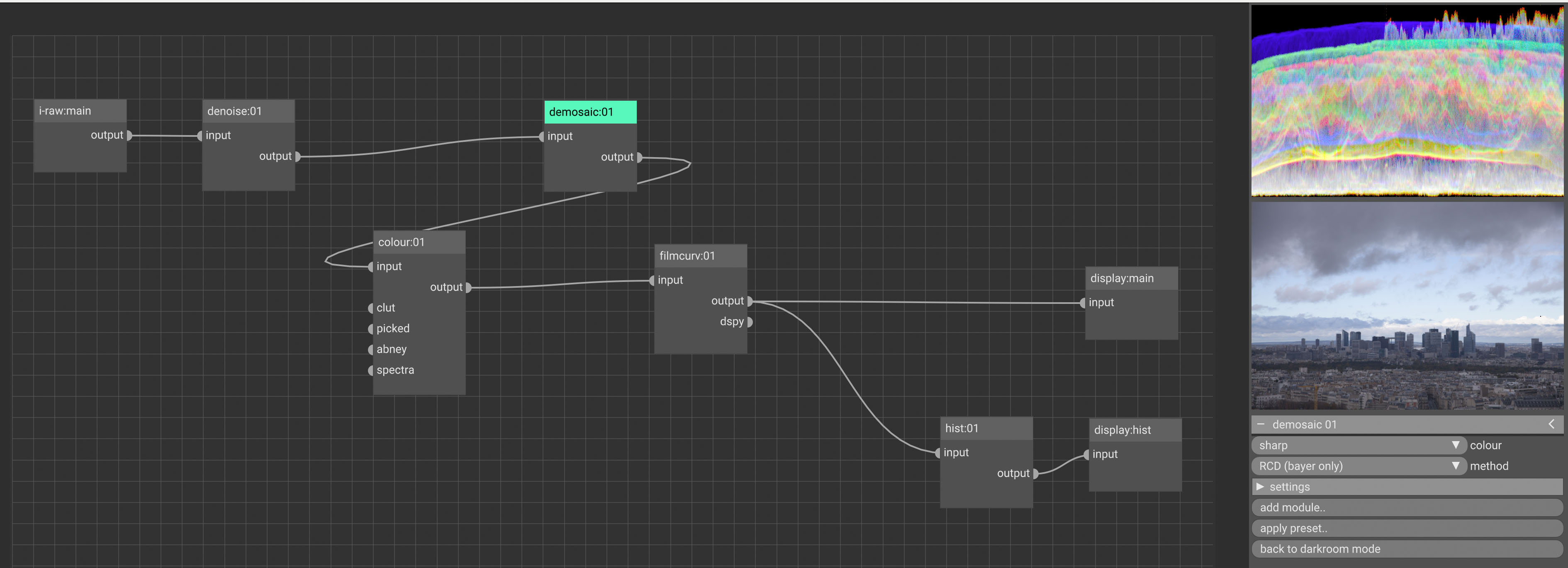Select the filmcurv:01 node title
1568x568 pixels.
pos(700,256)
